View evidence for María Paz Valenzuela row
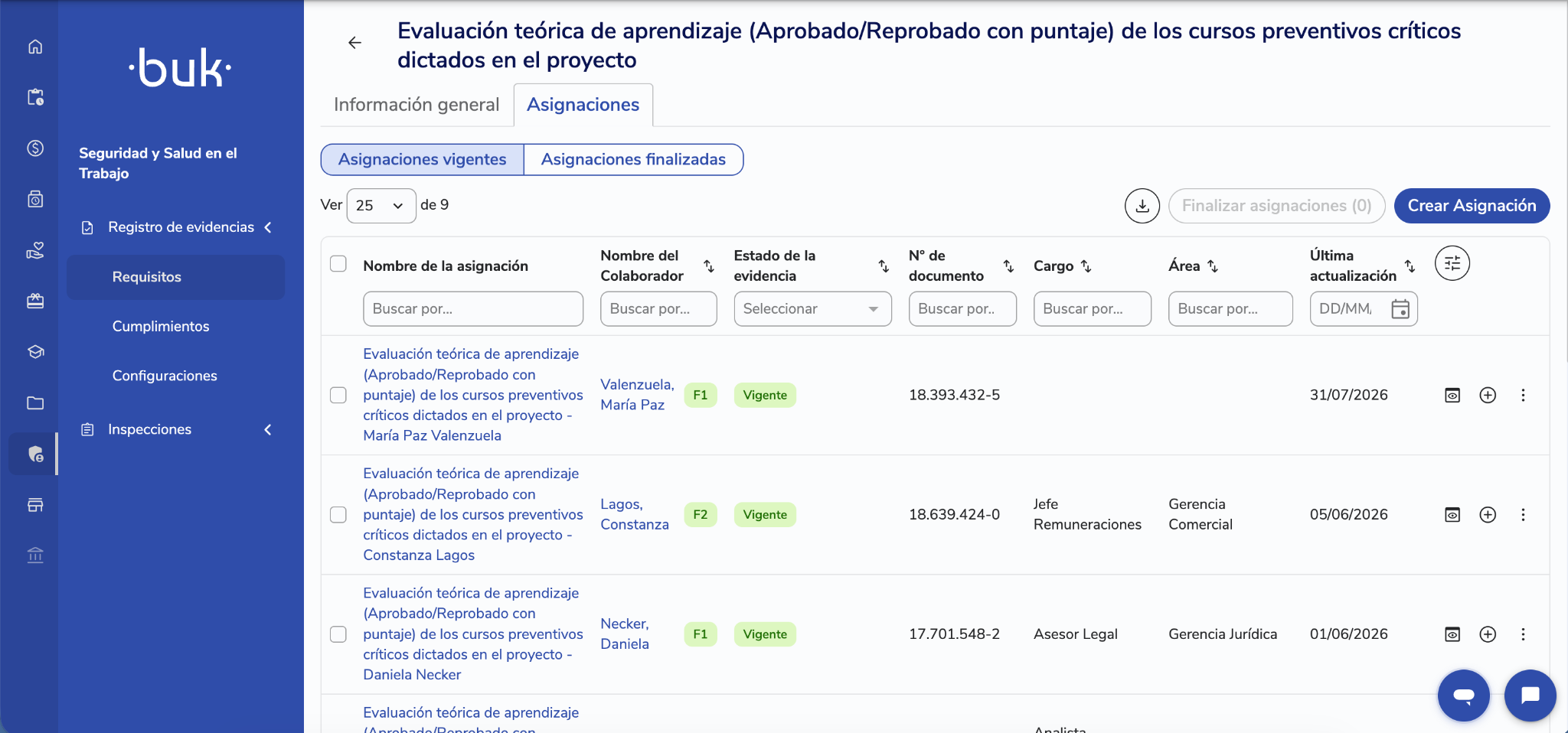Viewport: 1568px width, 733px height. [1452, 395]
